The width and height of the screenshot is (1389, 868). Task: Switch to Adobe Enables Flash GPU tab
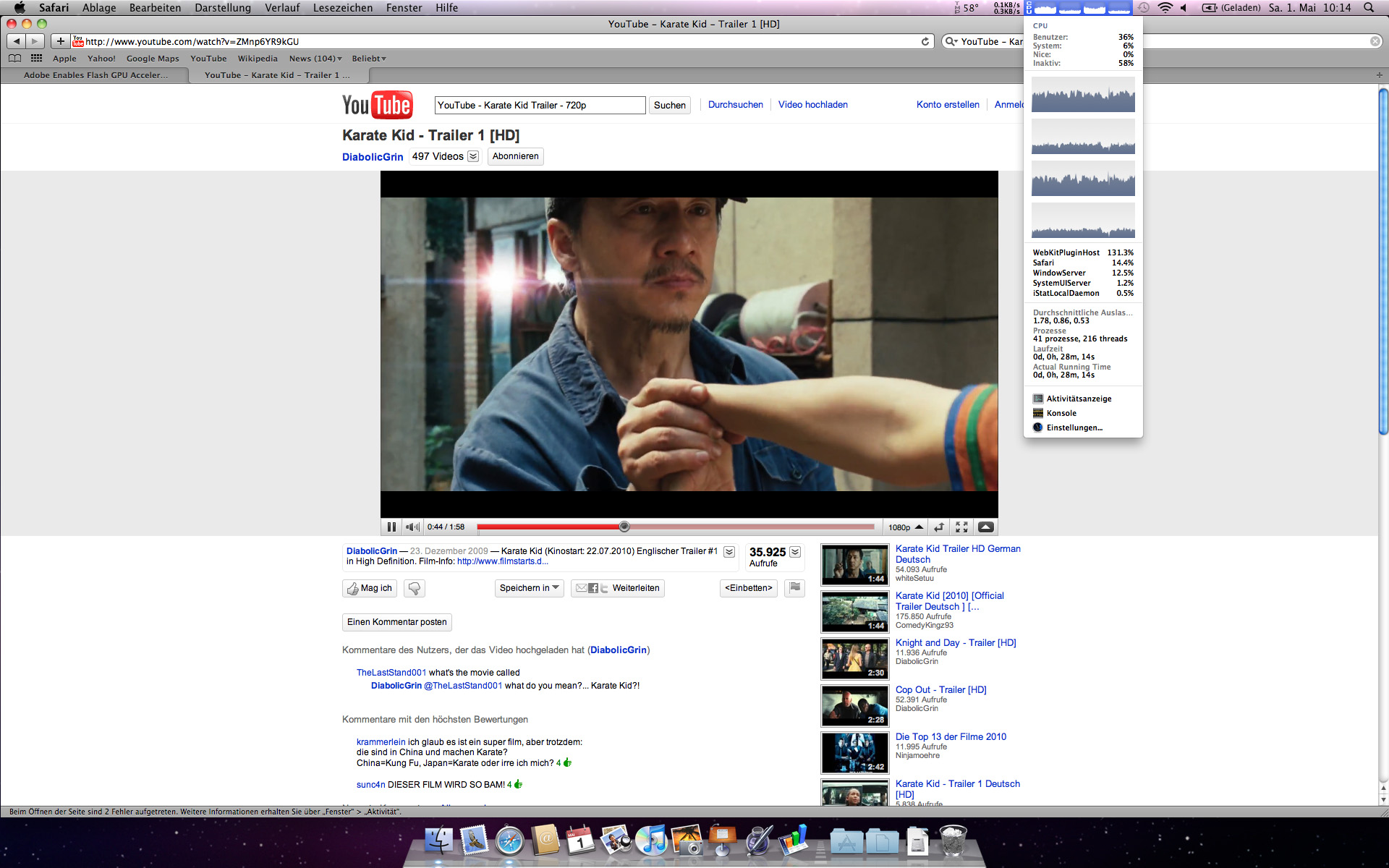[x=95, y=75]
